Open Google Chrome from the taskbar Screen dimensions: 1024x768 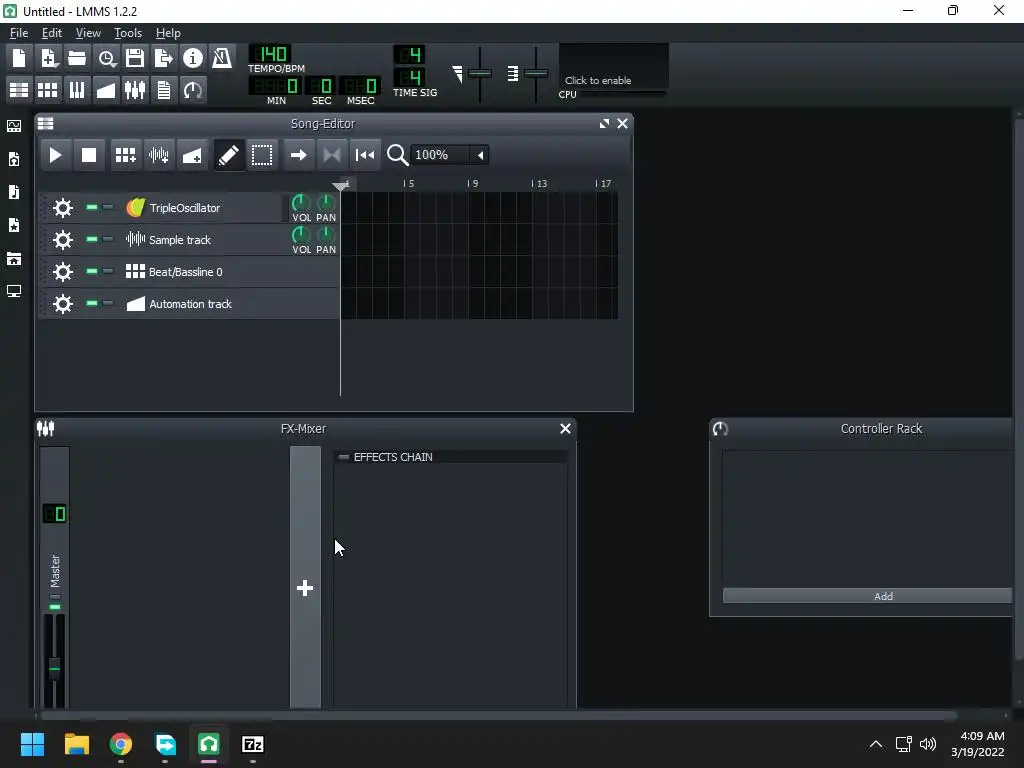point(121,744)
